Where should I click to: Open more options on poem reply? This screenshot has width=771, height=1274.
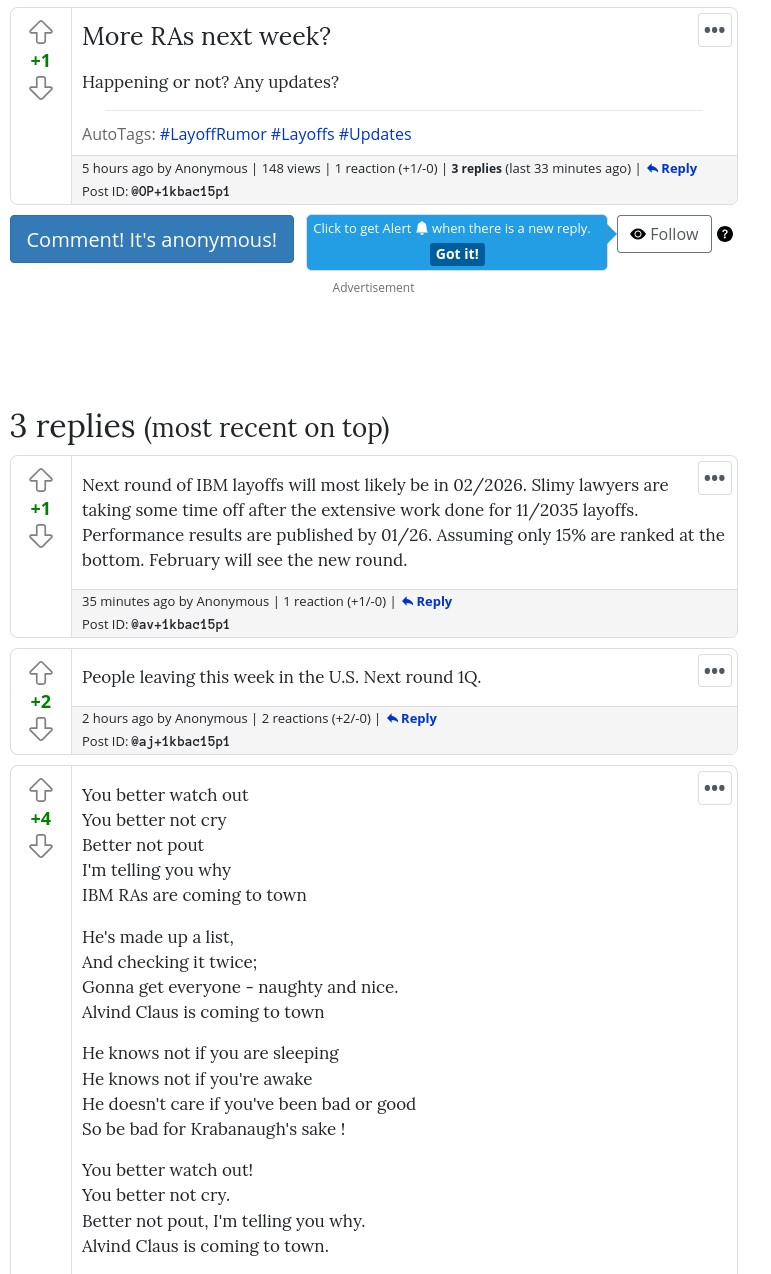pos(714,788)
